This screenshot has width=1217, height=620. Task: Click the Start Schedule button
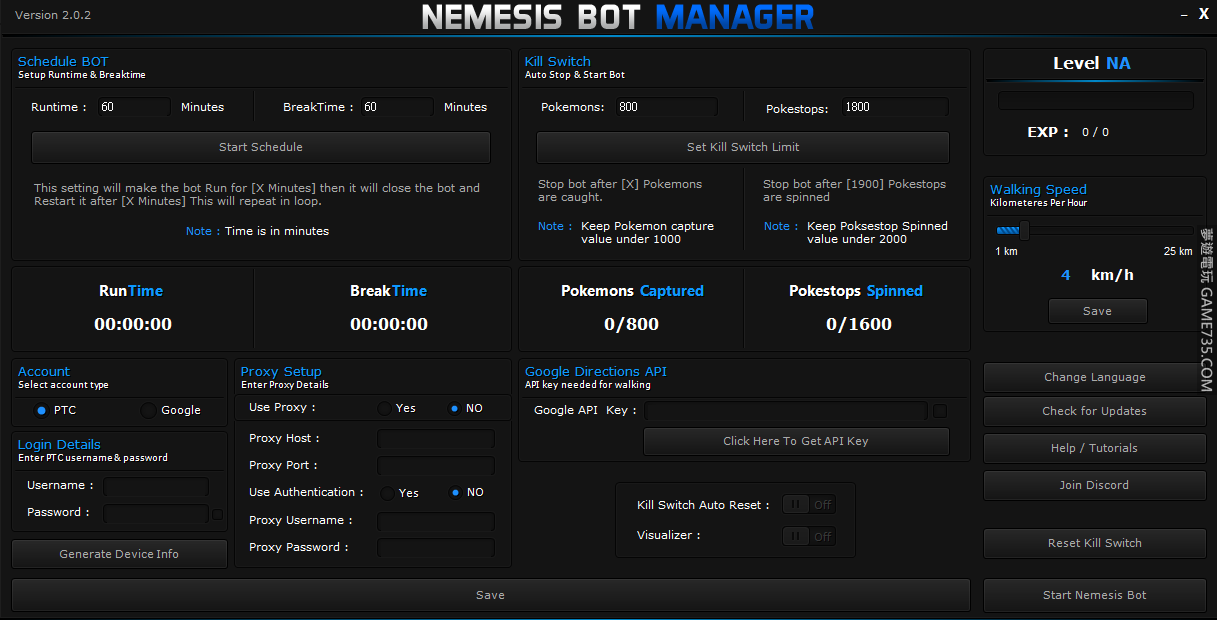(260, 147)
